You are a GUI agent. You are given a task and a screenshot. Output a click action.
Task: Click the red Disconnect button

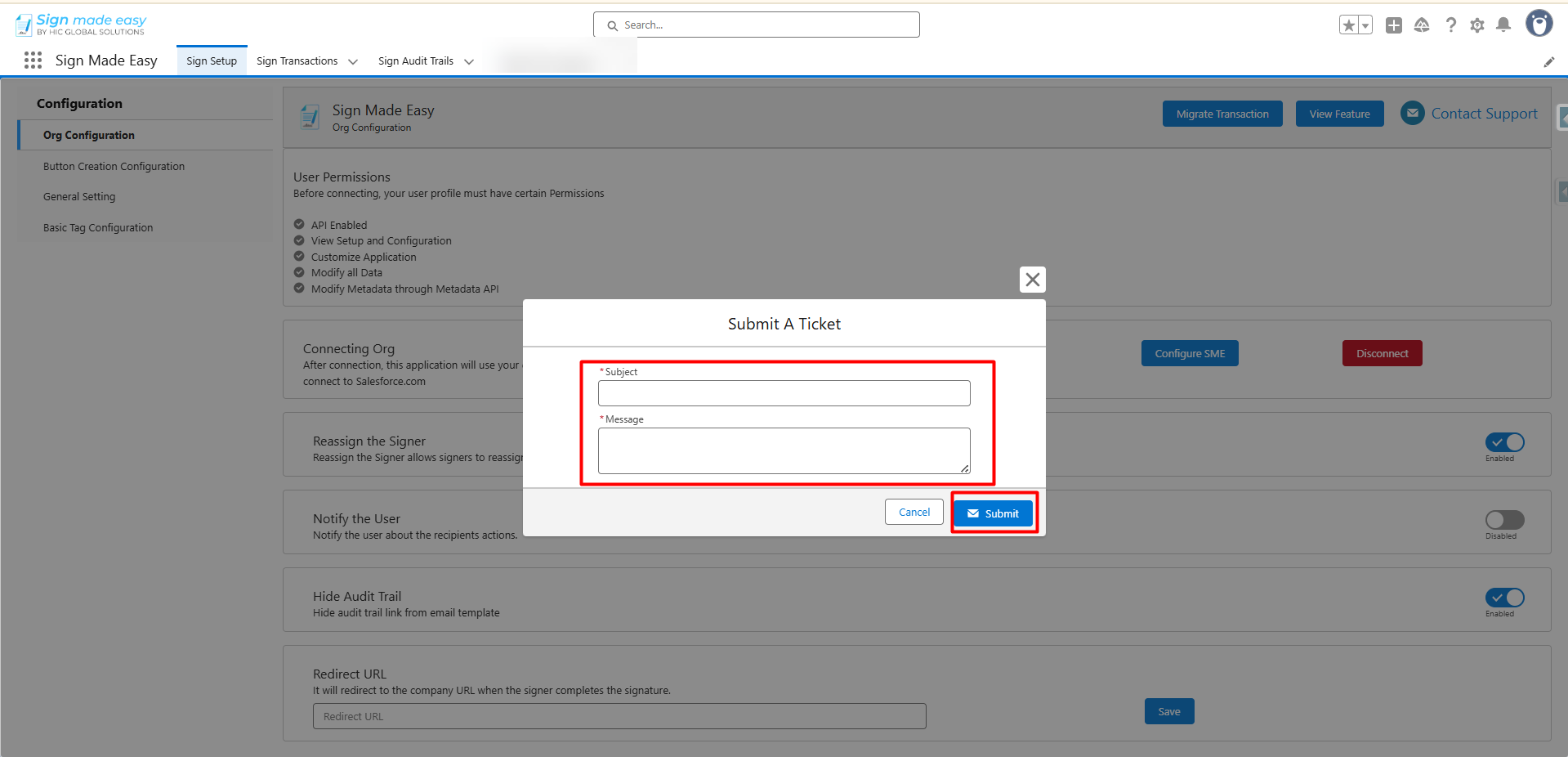[1383, 353]
